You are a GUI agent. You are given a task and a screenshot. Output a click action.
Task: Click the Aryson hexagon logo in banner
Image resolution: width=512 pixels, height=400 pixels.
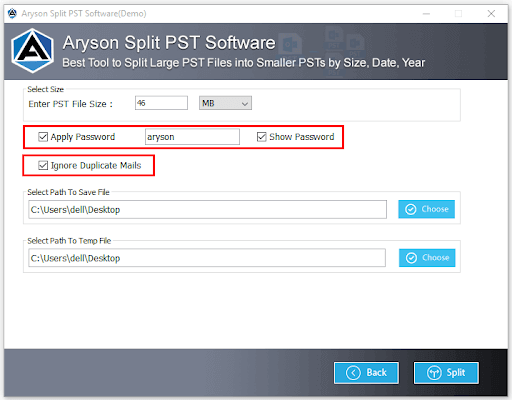[32, 51]
